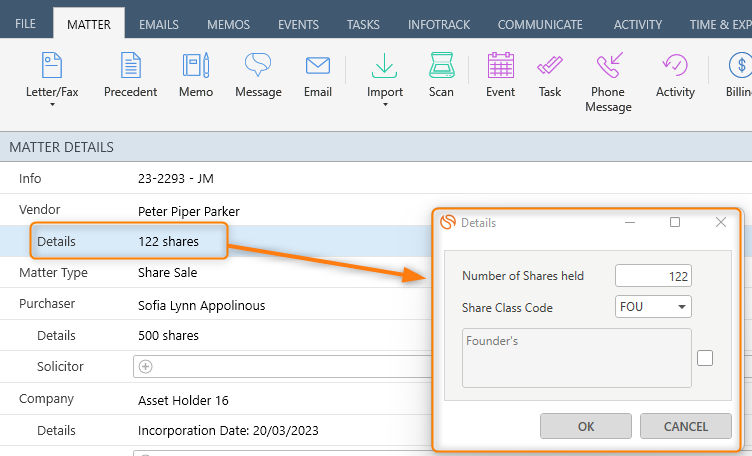Open the Share Class Code dropdown
752x456 pixels.
682,307
